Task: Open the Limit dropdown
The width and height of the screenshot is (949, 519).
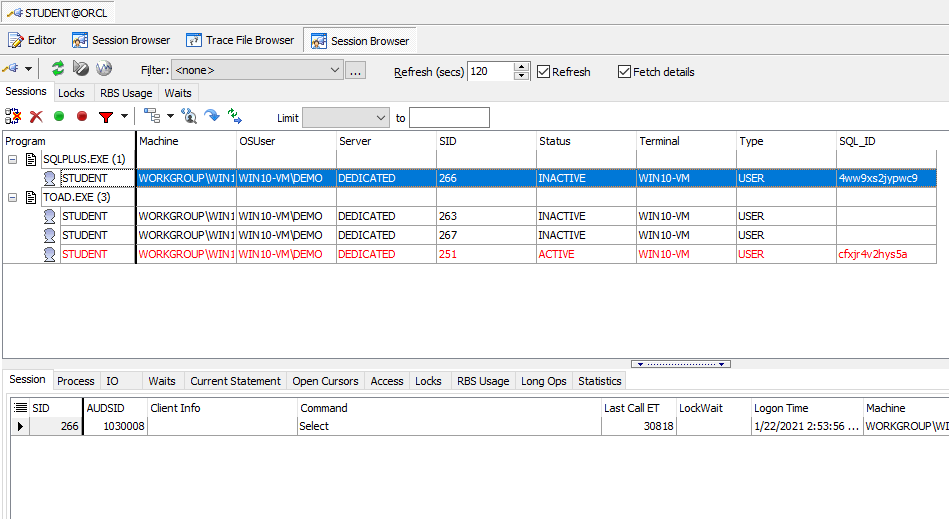Action: [346, 118]
